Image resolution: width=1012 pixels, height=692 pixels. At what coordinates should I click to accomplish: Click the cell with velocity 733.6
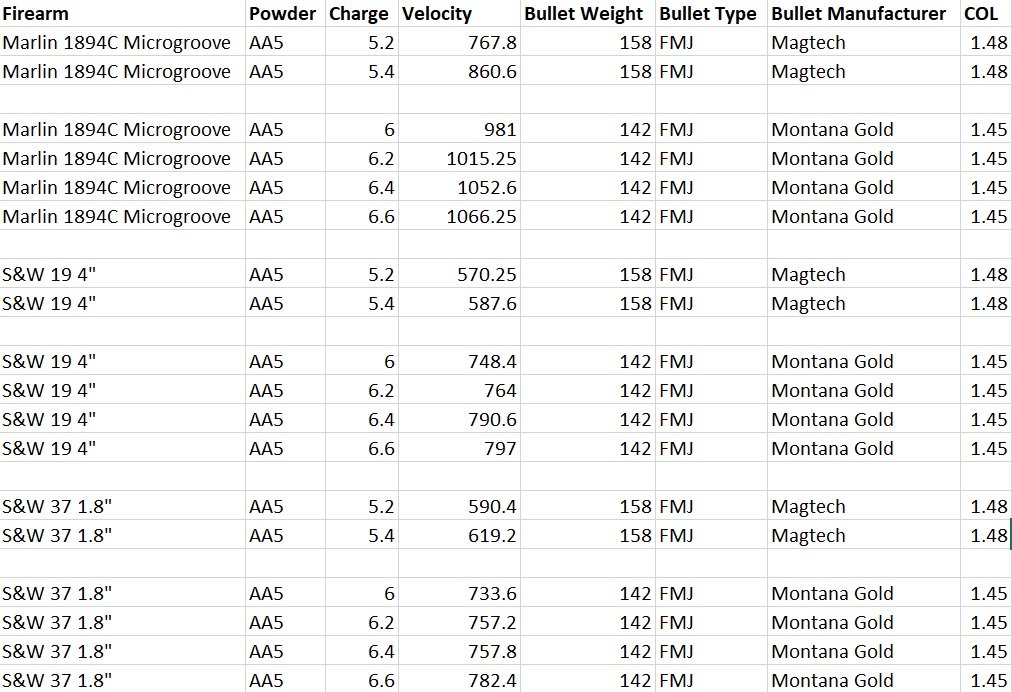pyautogui.click(x=459, y=594)
